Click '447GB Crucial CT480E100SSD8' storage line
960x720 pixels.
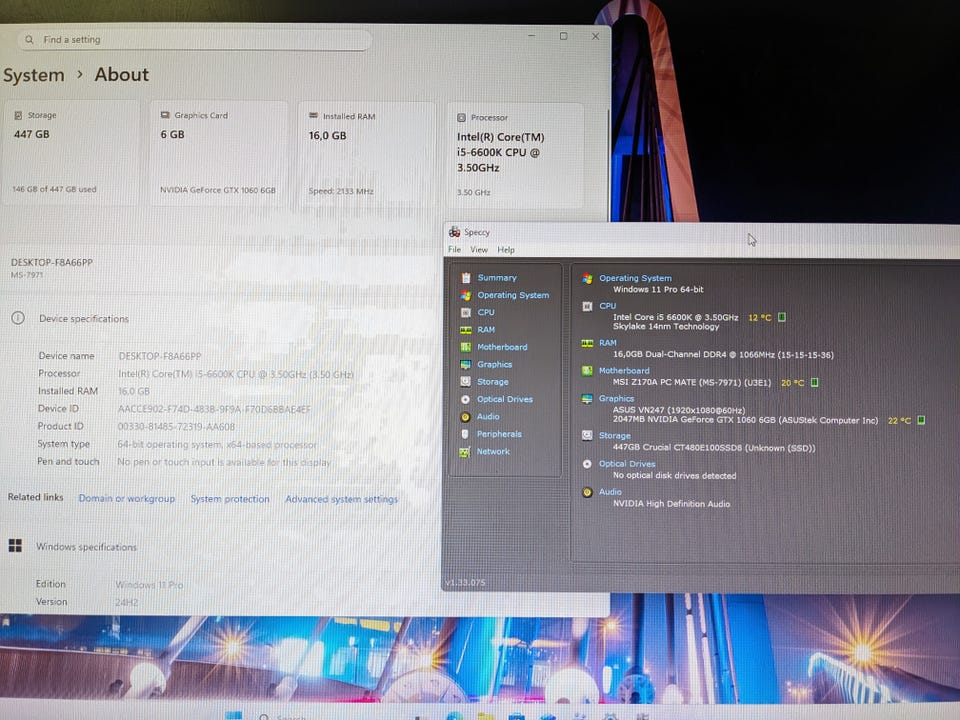coord(714,448)
